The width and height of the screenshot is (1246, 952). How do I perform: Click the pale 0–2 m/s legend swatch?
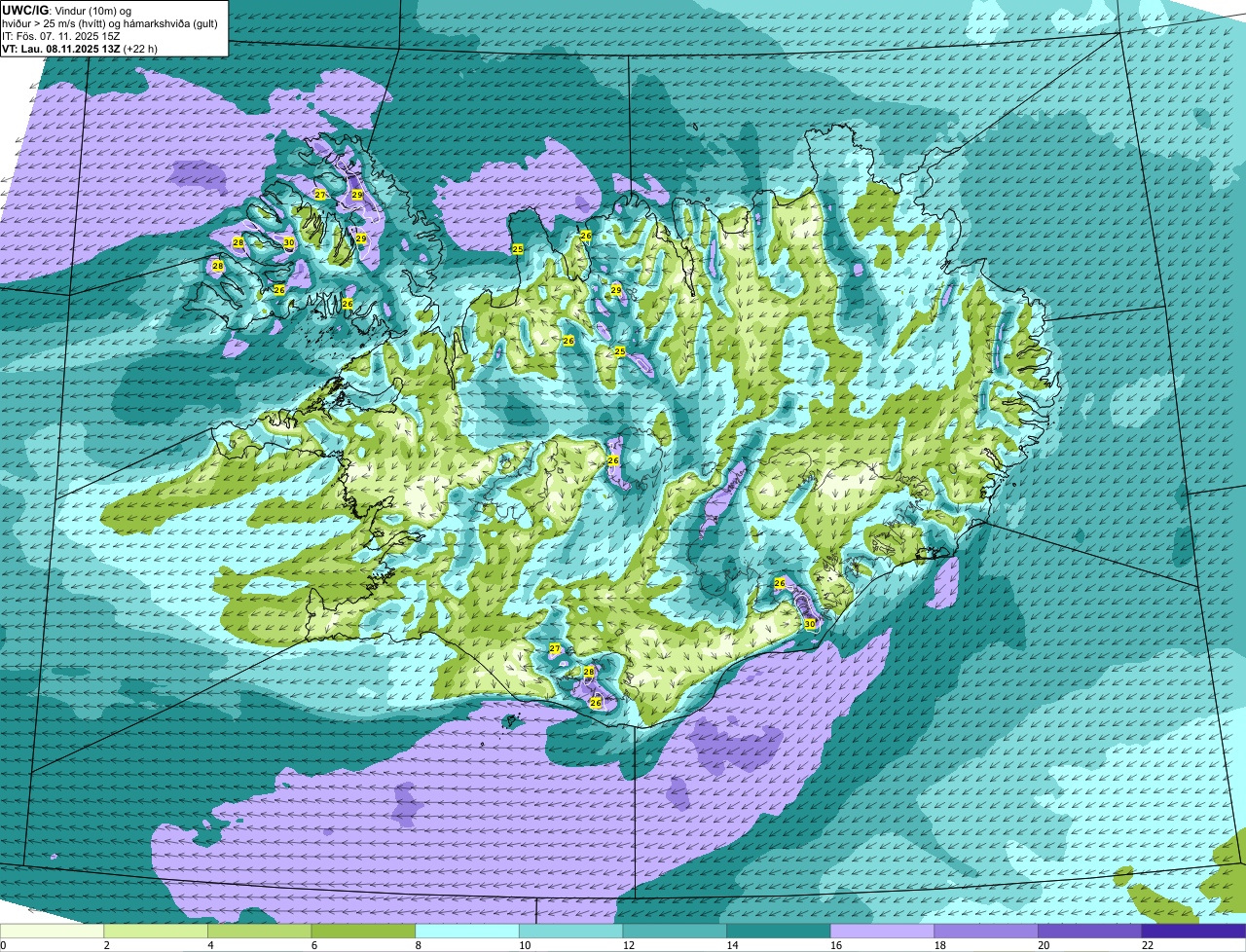pos(52,931)
